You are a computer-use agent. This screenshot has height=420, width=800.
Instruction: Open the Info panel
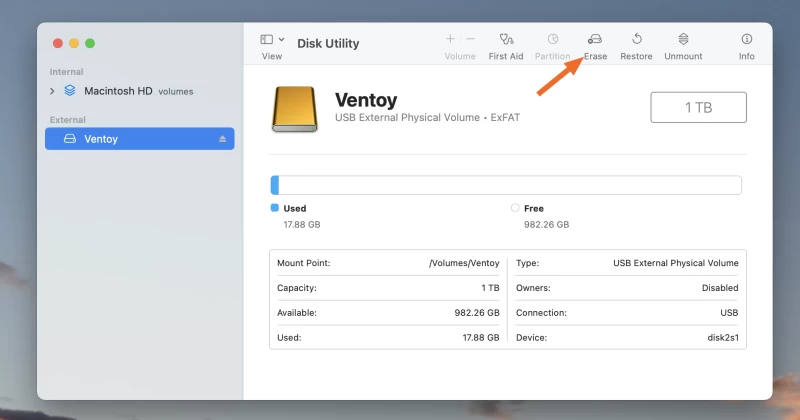746,40
